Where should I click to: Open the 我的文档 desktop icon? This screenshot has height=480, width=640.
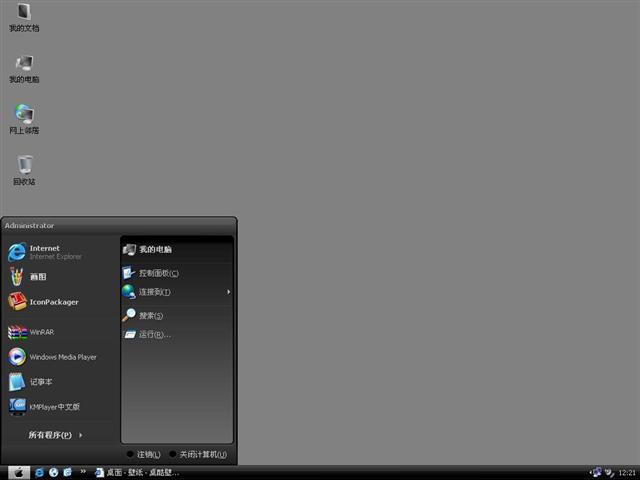pyautogui.click(x=24, y=17)
